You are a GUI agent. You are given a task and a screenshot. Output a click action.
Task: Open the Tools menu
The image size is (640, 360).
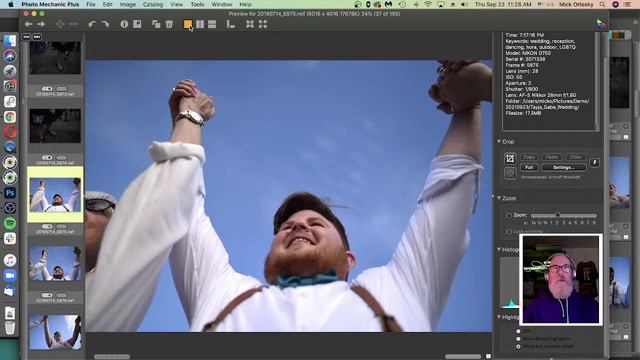[197, 4]
